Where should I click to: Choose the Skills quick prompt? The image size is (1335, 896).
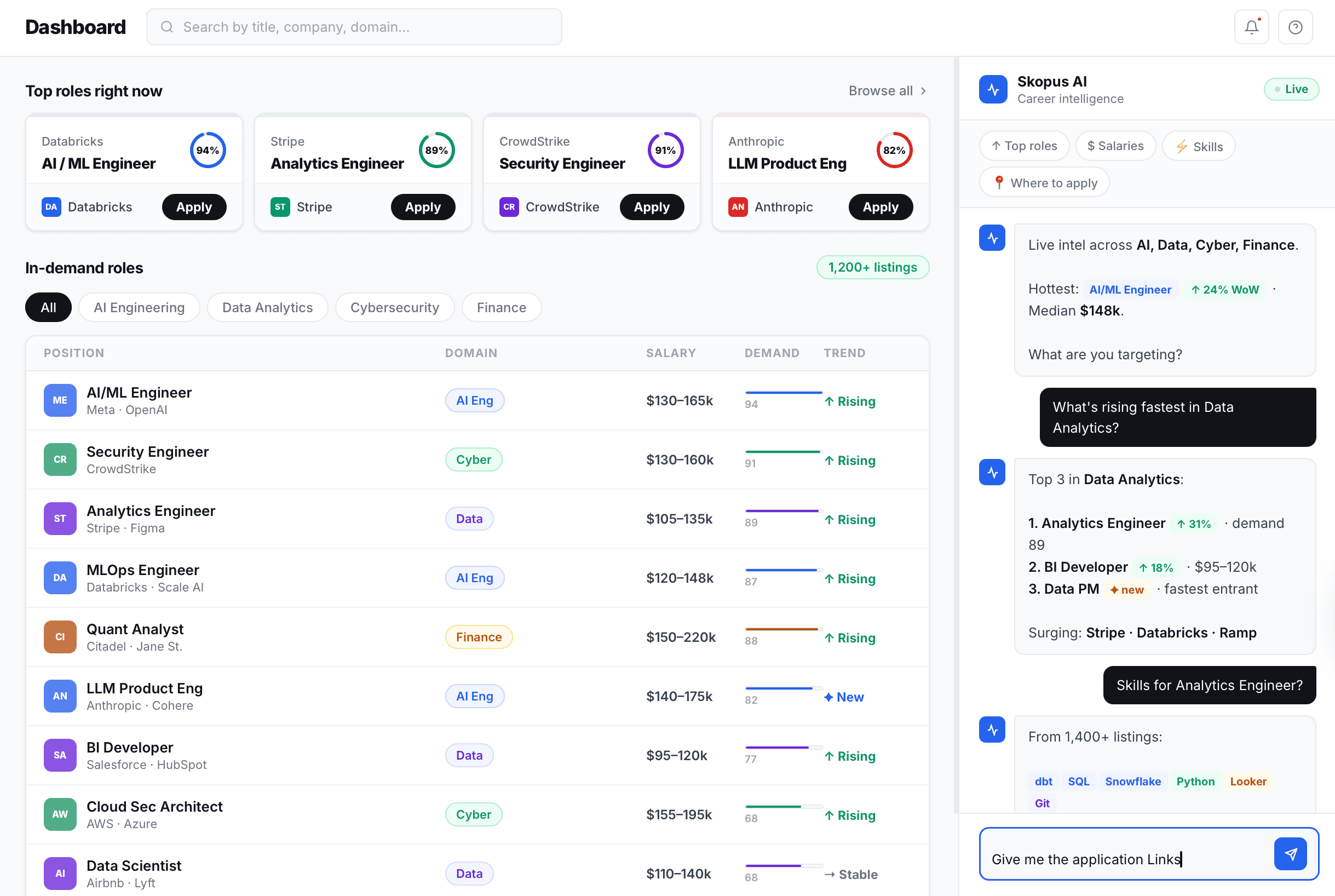(1199, 146)
